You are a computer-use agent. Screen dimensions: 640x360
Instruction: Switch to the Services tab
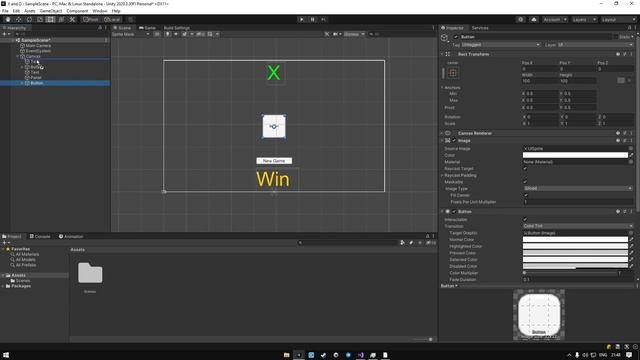pyautogui.click(x=480, y=28)
